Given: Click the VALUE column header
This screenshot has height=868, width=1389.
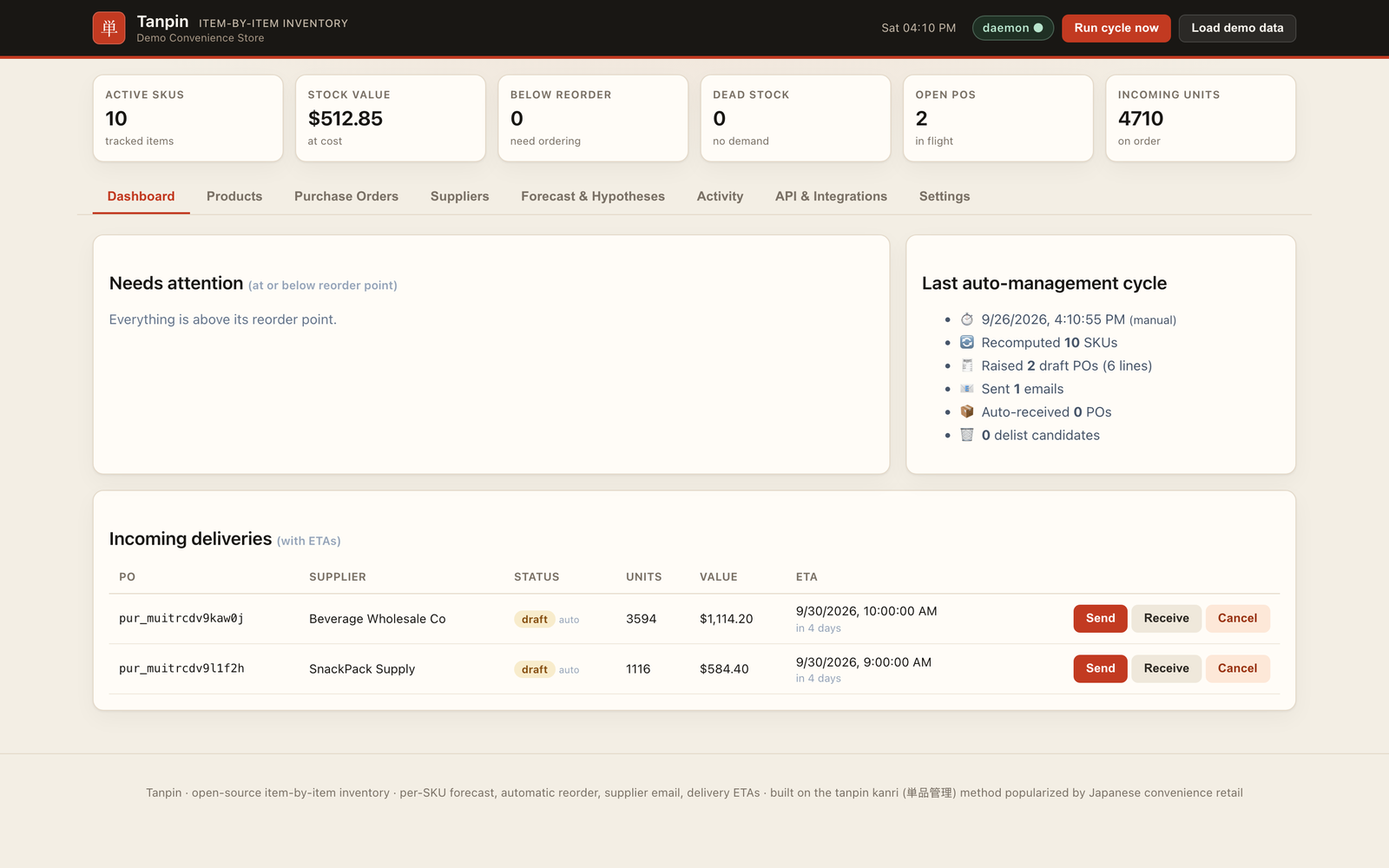Looking at the screenshot, I should [x=719, y=577].
